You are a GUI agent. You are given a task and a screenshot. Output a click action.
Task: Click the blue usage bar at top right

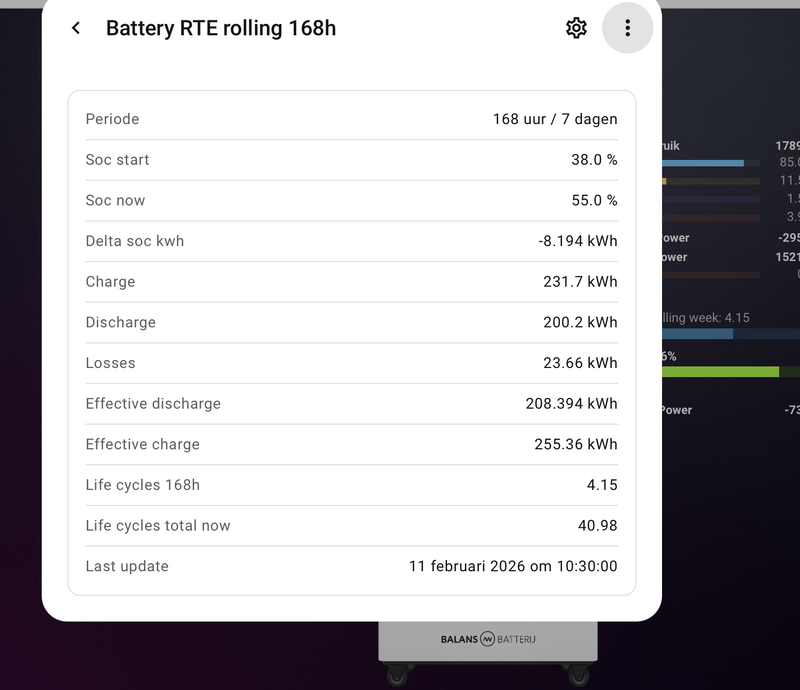point(703,163)
